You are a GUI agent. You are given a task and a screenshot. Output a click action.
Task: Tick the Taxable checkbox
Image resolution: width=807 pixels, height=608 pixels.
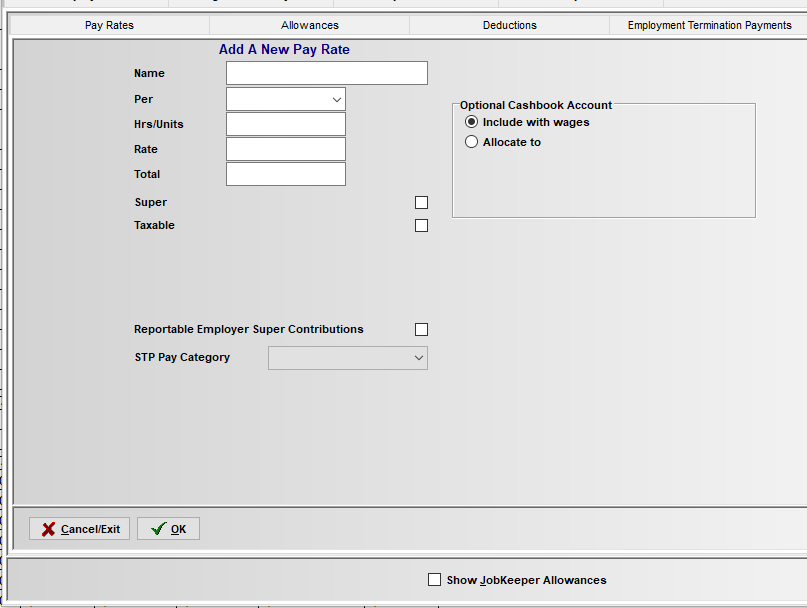[421, 226]
